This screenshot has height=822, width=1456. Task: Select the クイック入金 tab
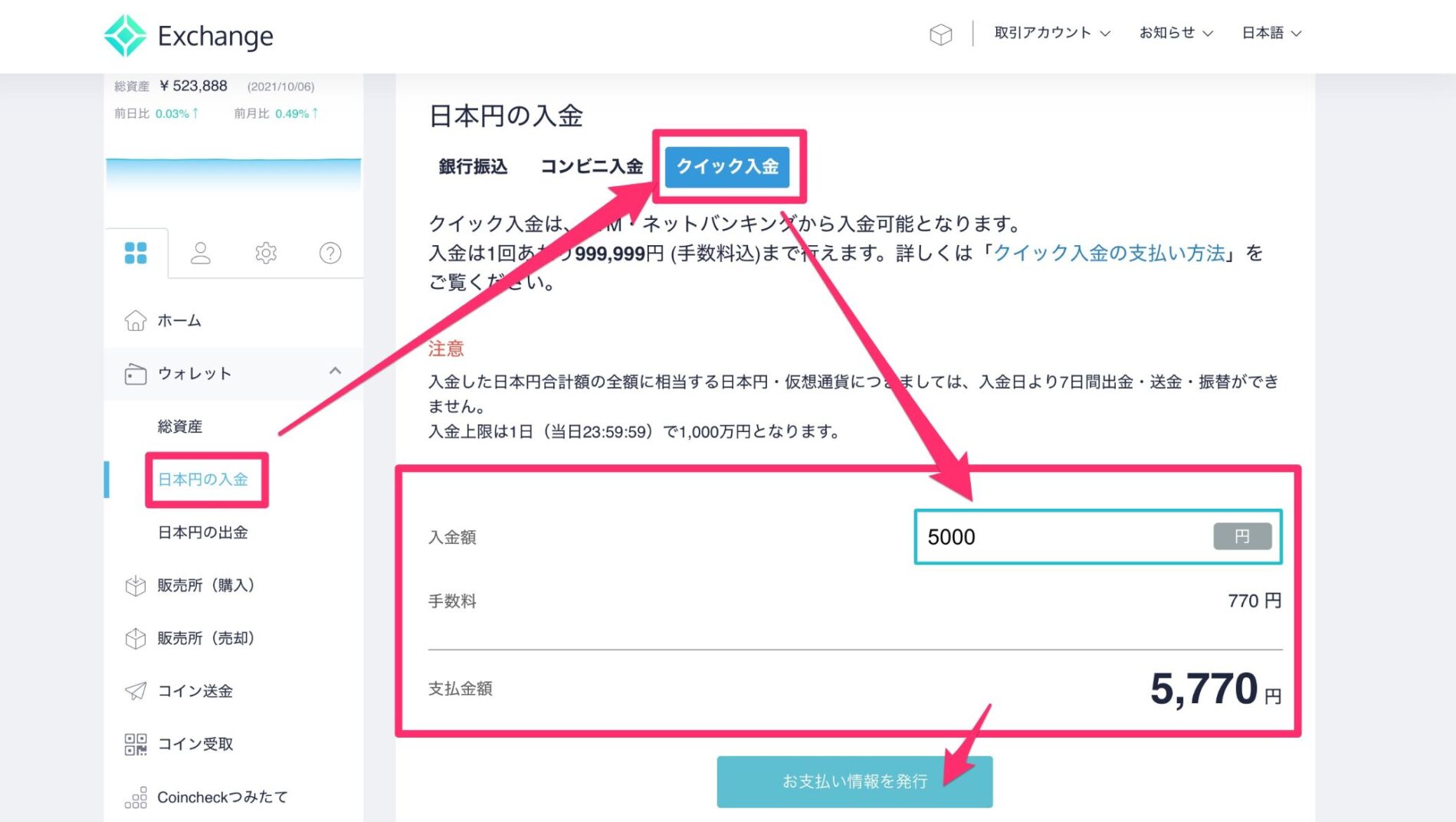tap(727, 166)
